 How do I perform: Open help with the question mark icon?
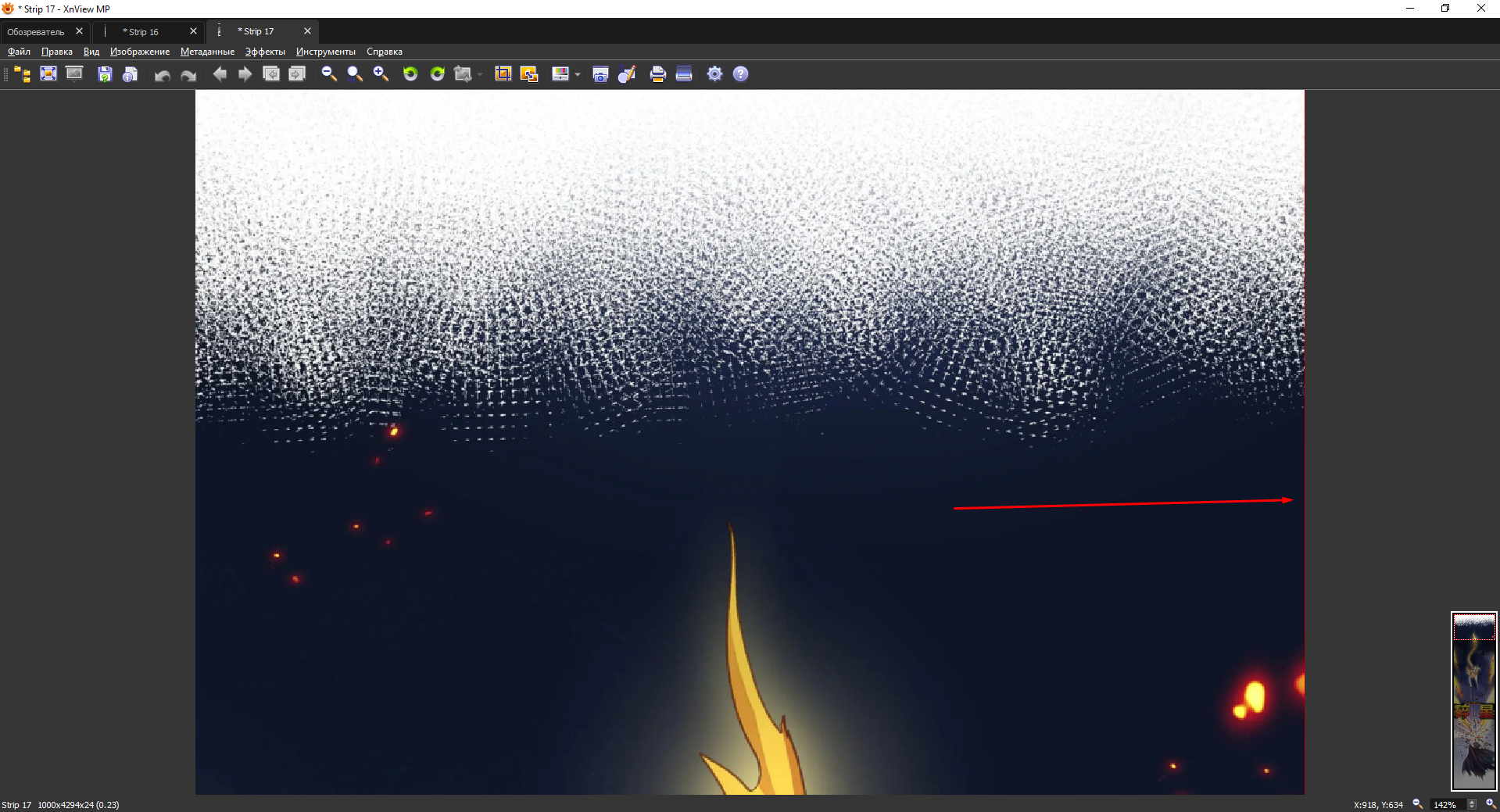click(741, 74)
